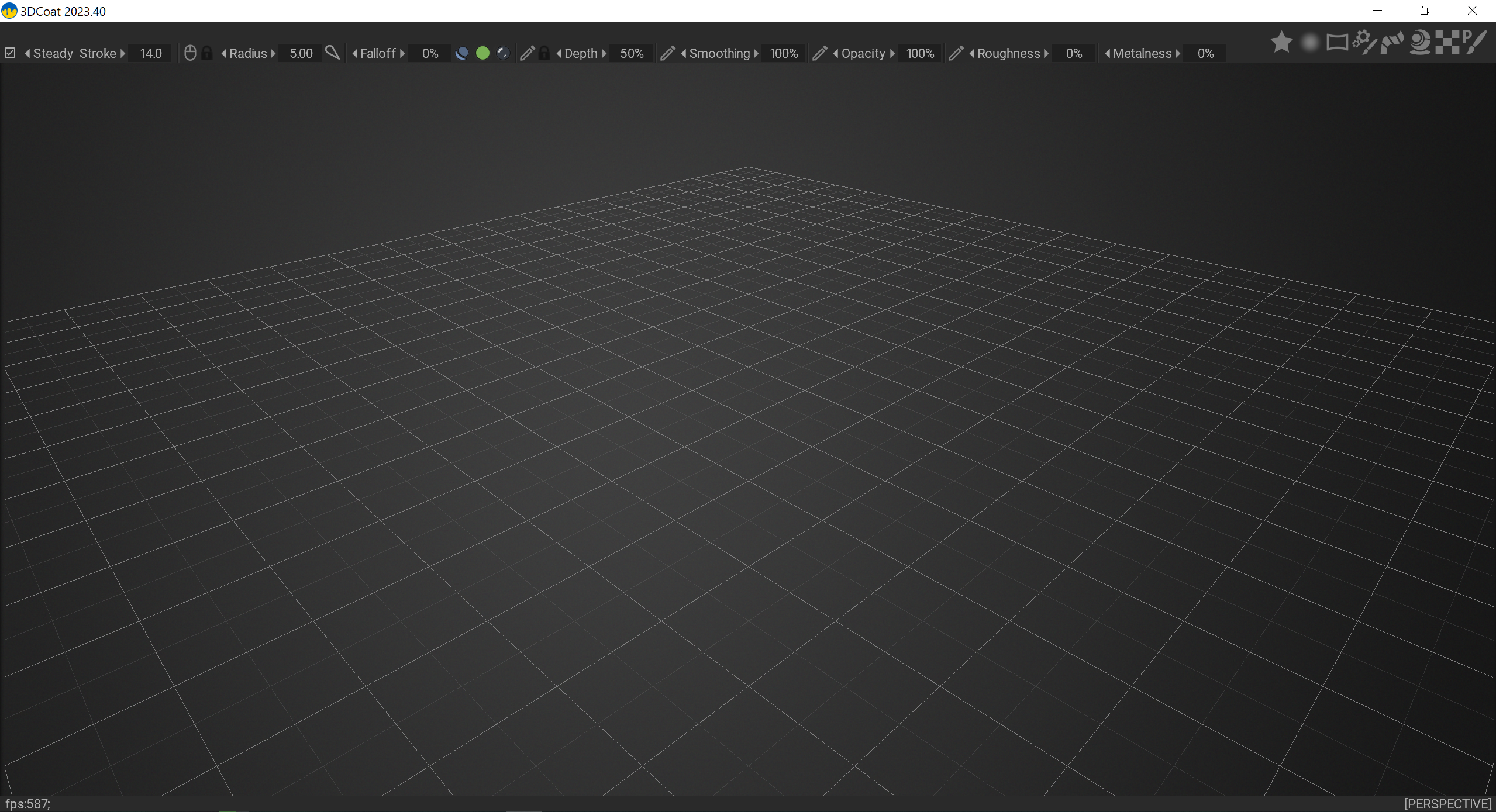Open the gear-and-brush options icon
The width and height of the screenshot is (1496, 812).
point(1364,42)
